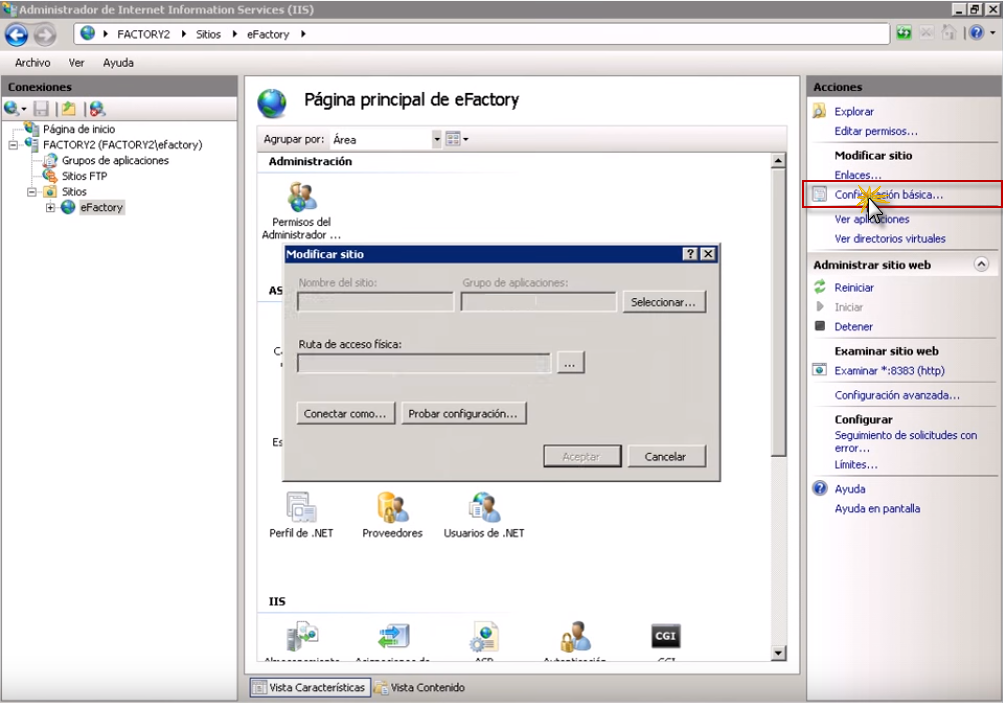Open the Asignaciones arrows icon under IIS
1003x703 pixels.
click(x=393, y=636)
